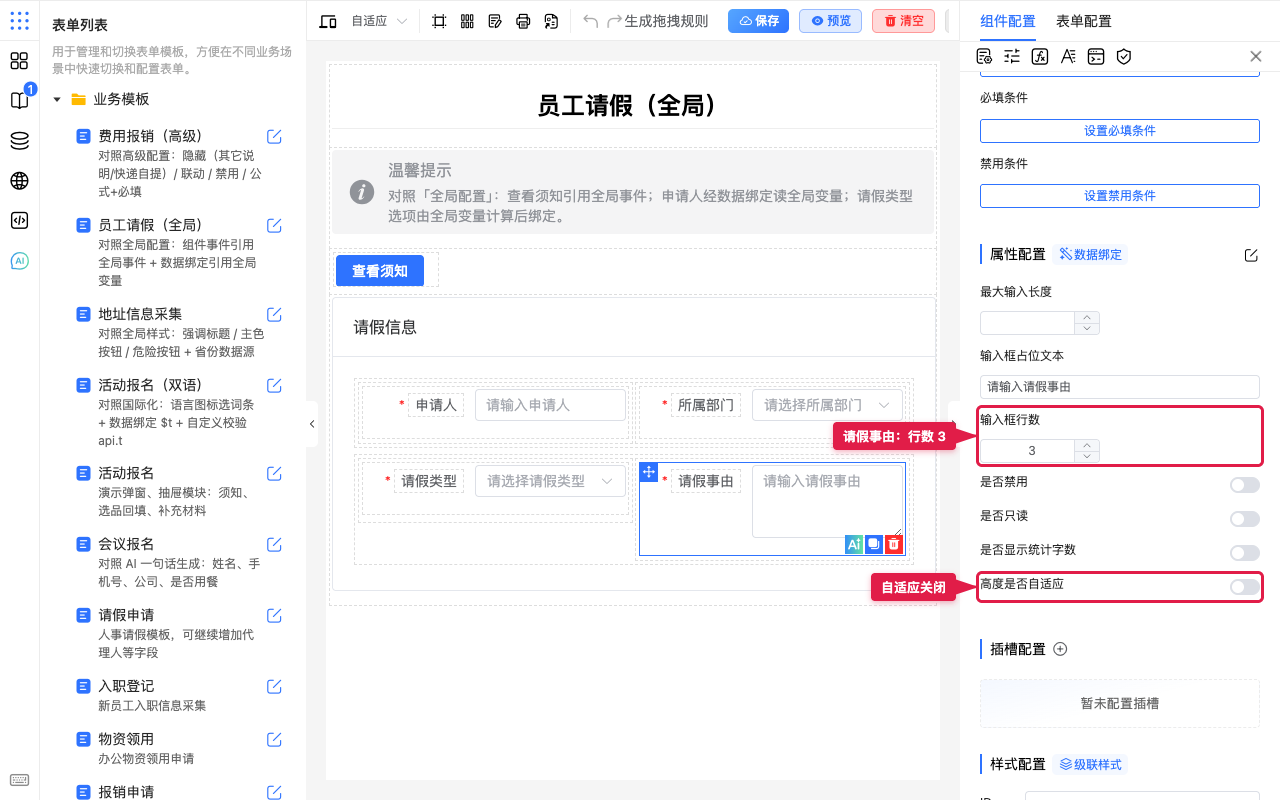Click the copy icon on 请假事由 field
This screenshot has height=800, width=1280.
[874, 544]
